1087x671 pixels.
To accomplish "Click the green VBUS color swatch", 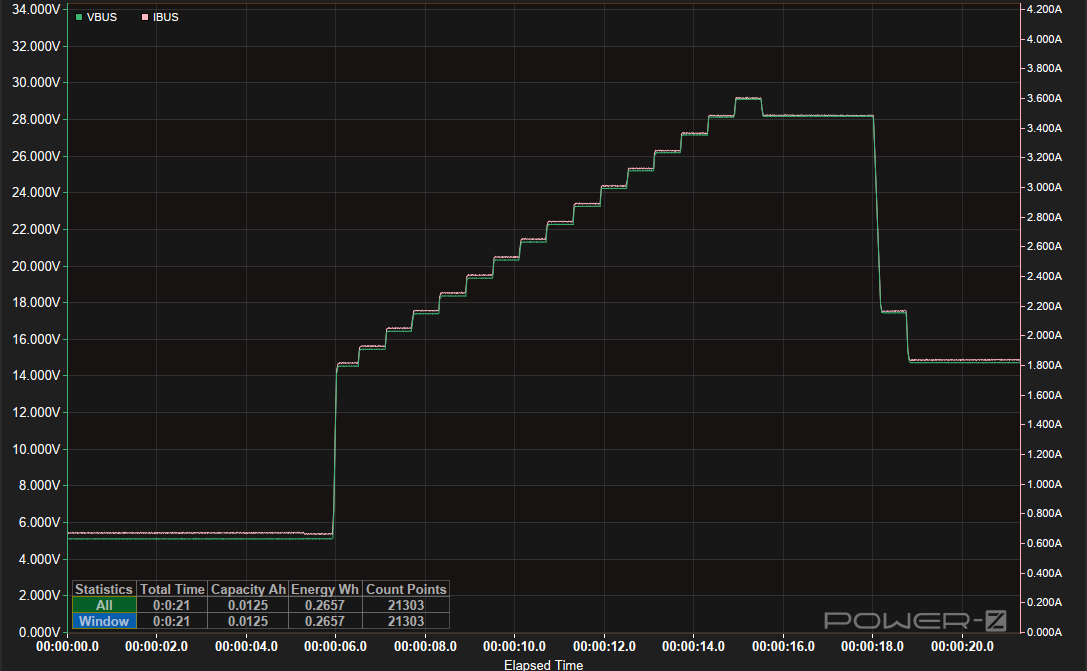I will pos(79,17).
